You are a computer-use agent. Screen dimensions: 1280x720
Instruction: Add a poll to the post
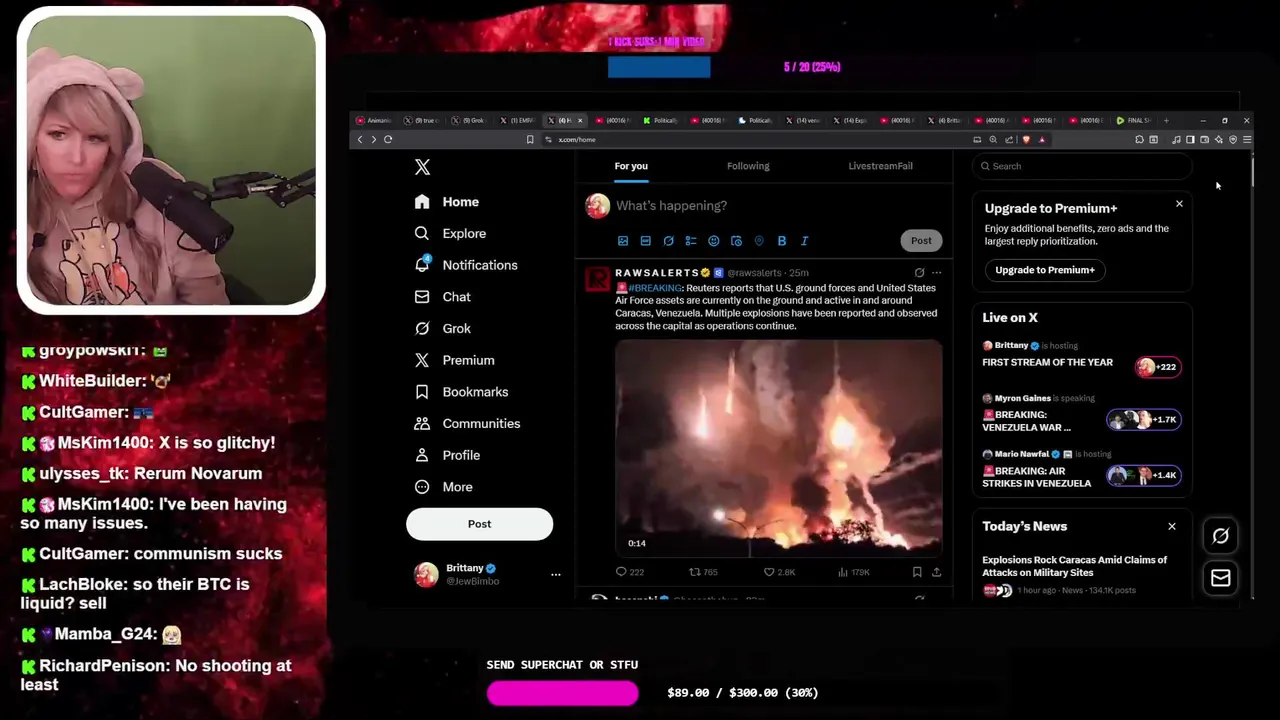coord(690,241)
